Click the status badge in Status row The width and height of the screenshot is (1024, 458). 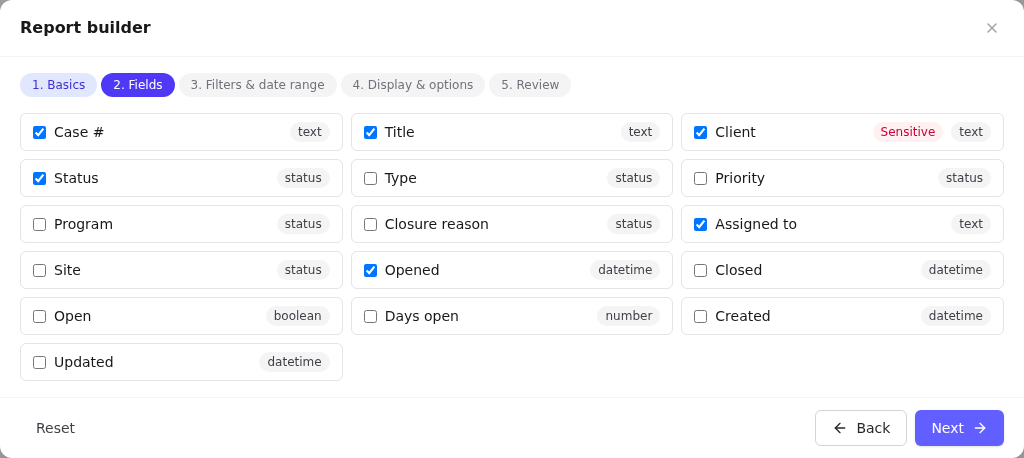(x=303, y=178)
